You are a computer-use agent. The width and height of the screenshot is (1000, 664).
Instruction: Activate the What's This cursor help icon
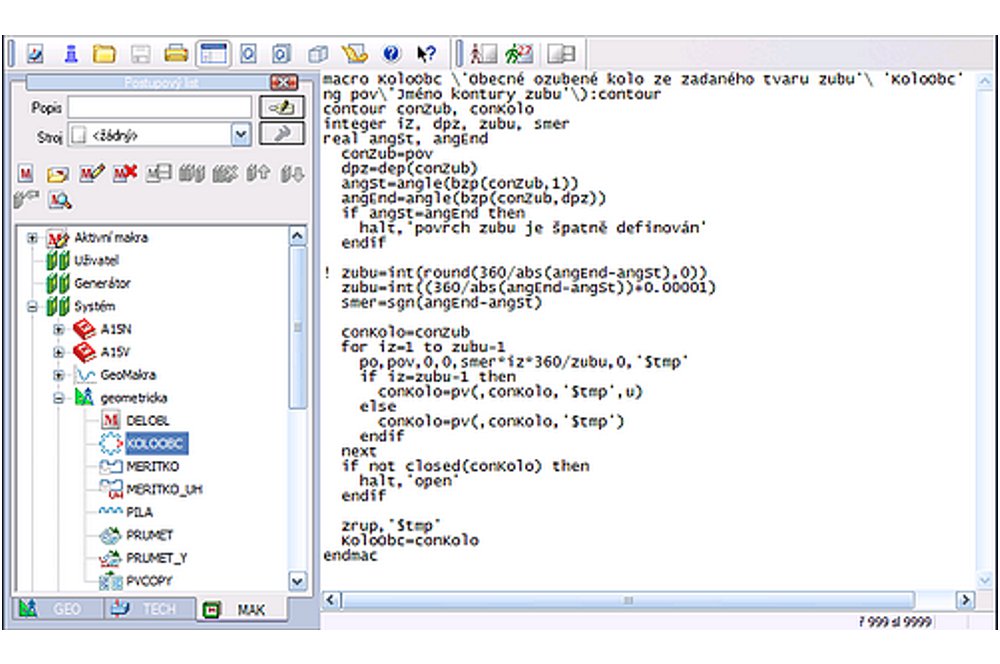click(x=426, y=54)
